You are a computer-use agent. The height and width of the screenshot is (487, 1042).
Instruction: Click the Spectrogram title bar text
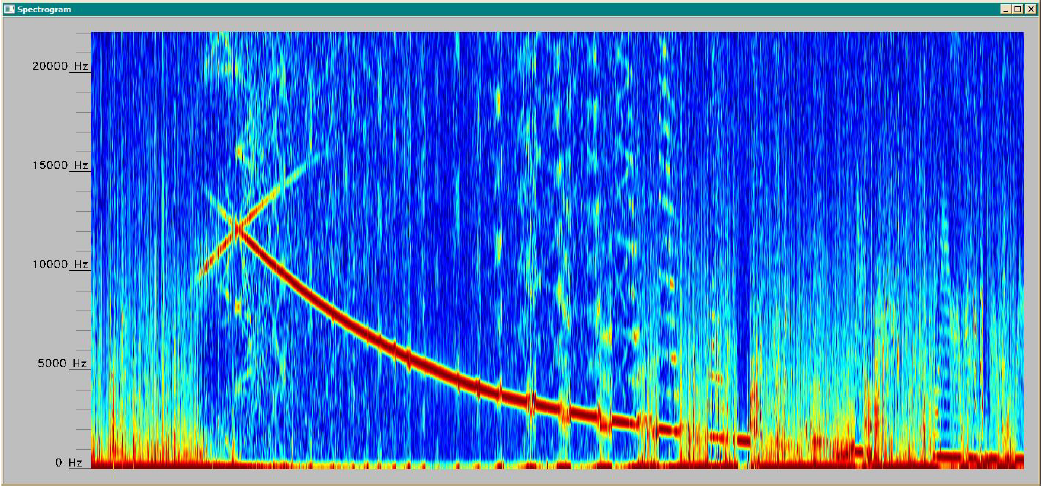[45, 10]
